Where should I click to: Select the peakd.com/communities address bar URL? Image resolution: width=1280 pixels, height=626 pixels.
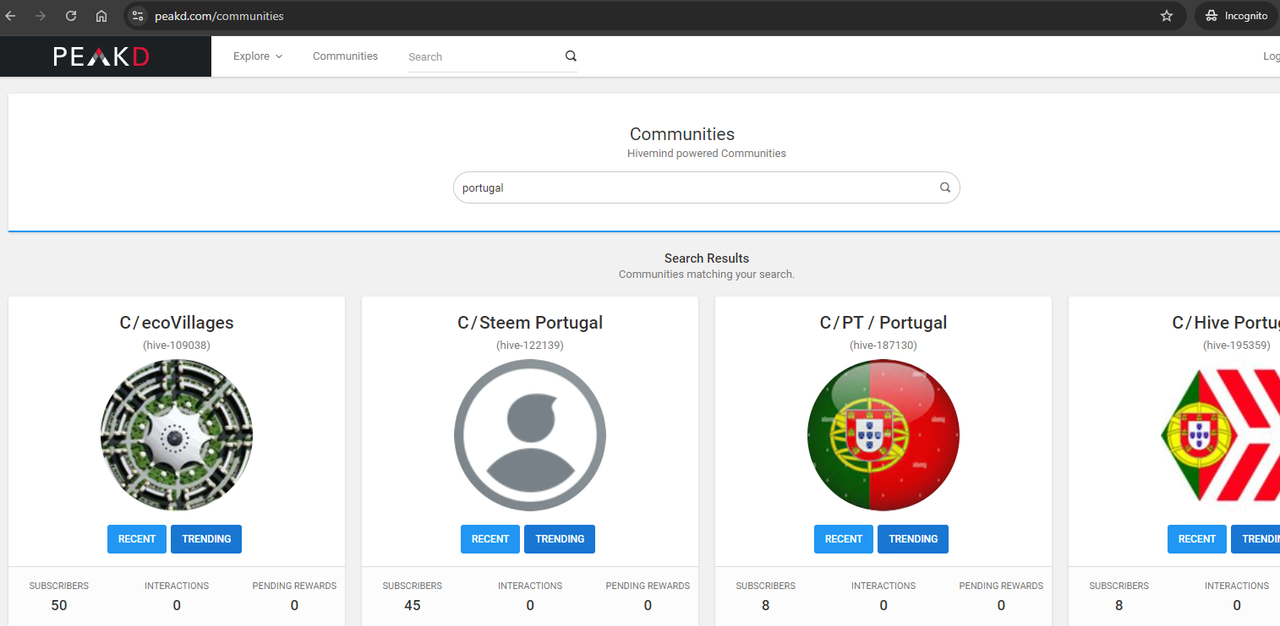219,16
